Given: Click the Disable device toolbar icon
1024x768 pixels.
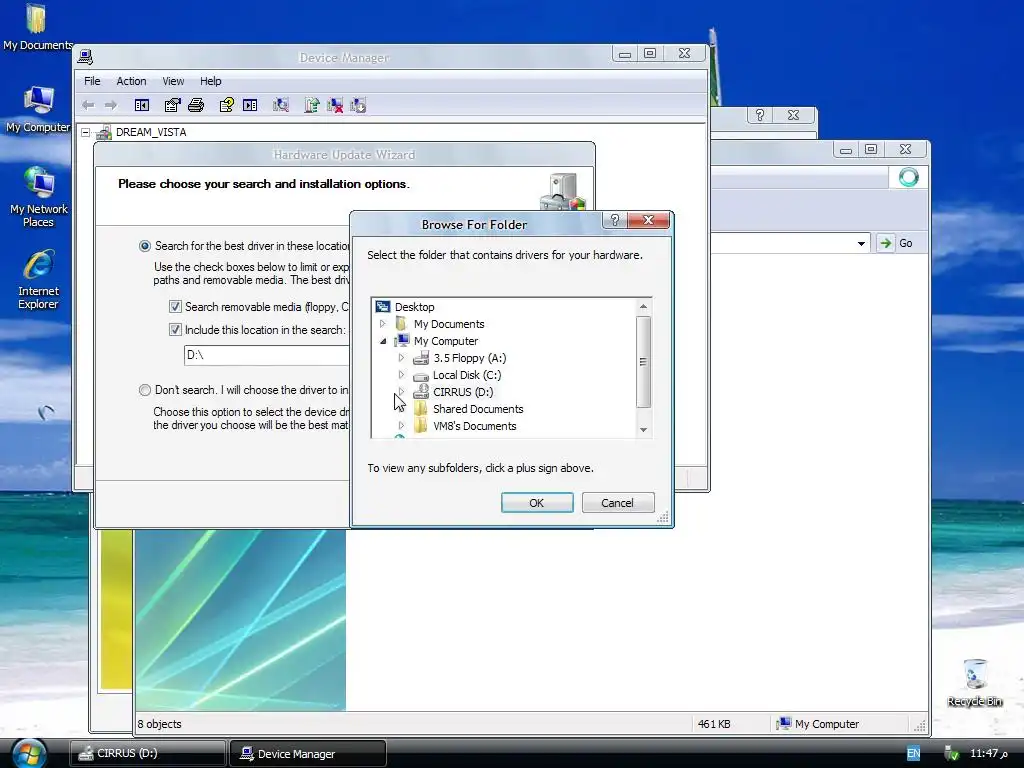Looking at the screenshot, I should (x=358, y=105).
